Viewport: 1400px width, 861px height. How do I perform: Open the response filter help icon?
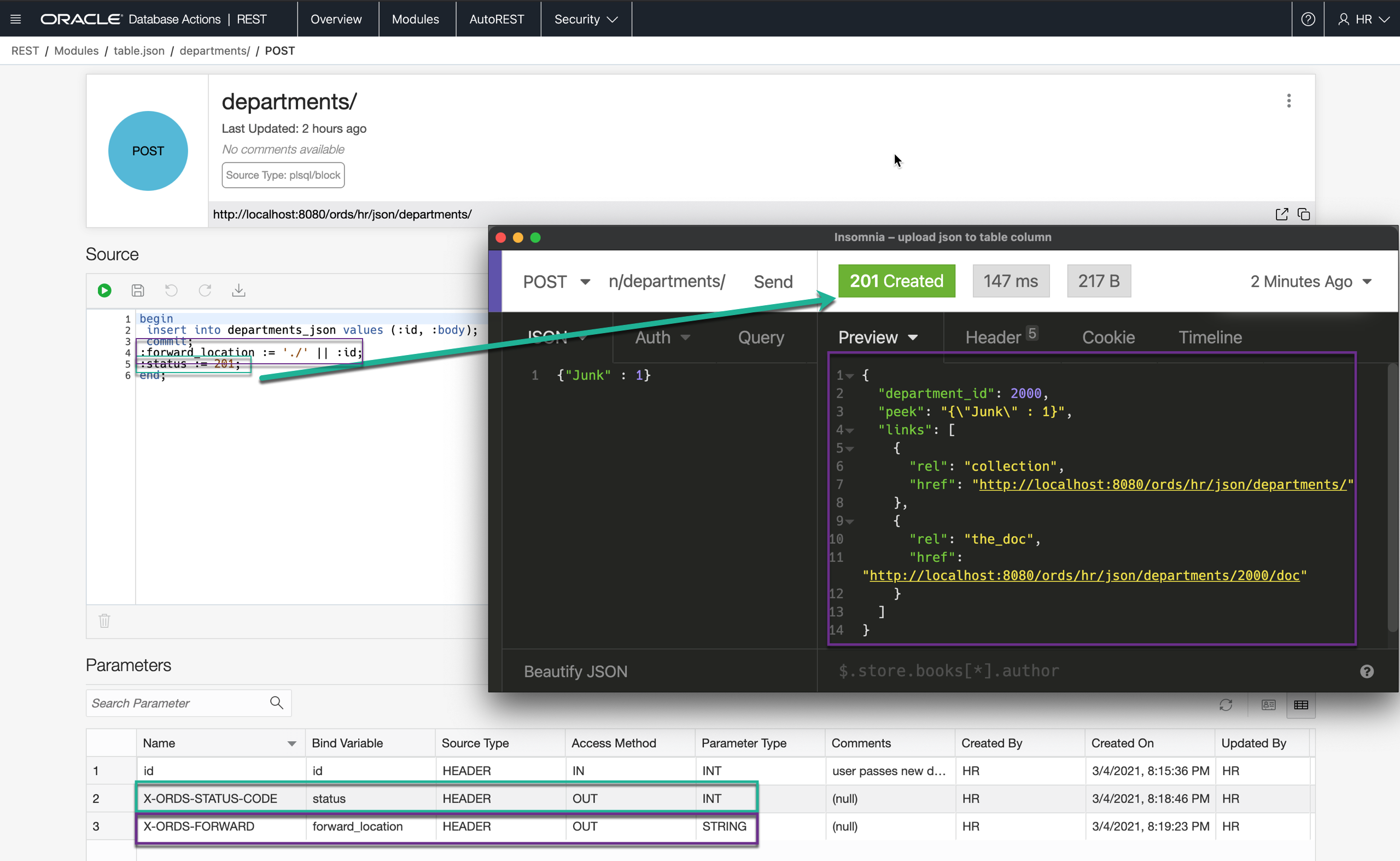1367,671
